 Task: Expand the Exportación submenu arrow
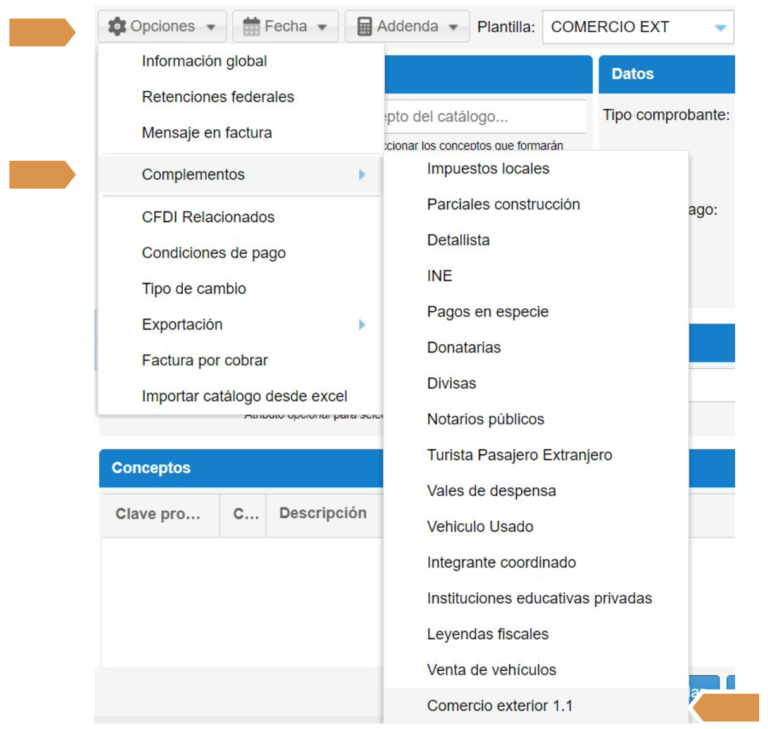click(x=361, y=325)
